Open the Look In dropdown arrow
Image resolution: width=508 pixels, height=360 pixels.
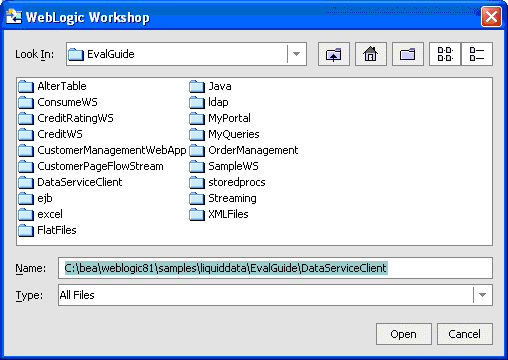coord(296,54)
